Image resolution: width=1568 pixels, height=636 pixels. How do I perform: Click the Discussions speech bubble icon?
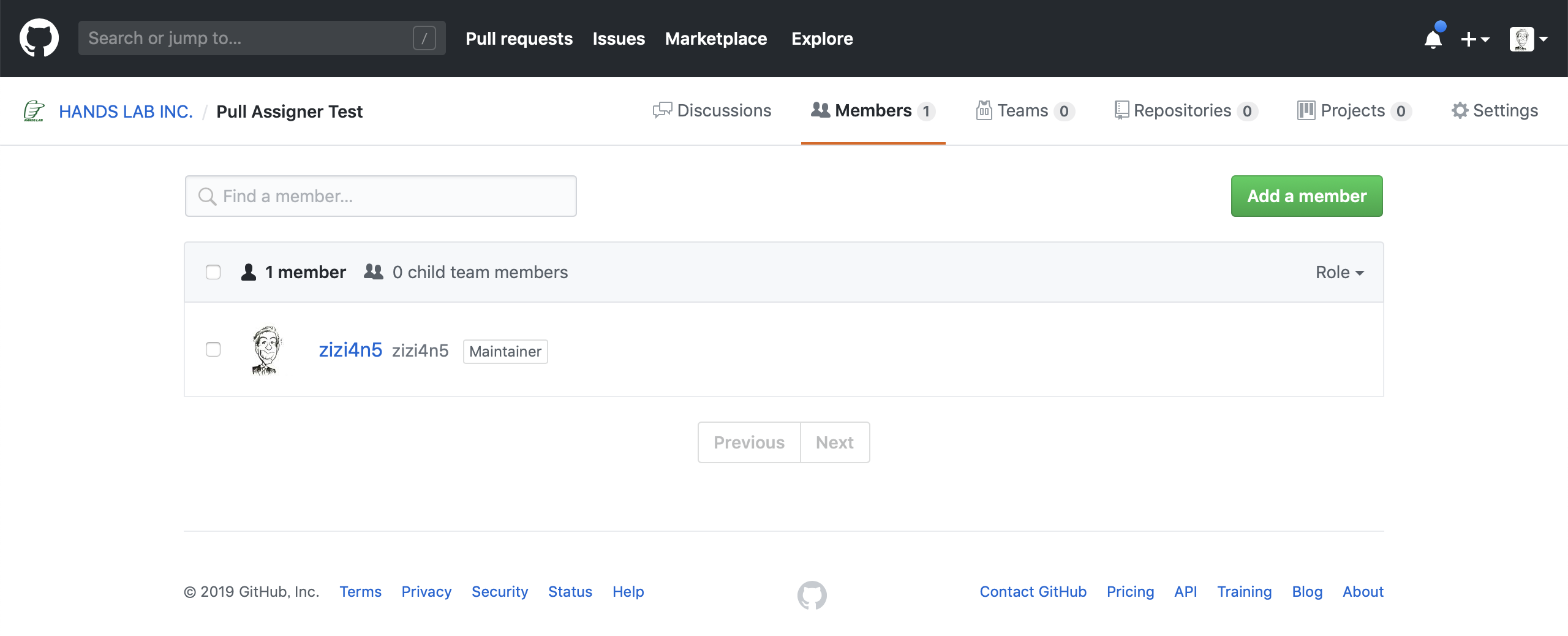pos(662,111)
